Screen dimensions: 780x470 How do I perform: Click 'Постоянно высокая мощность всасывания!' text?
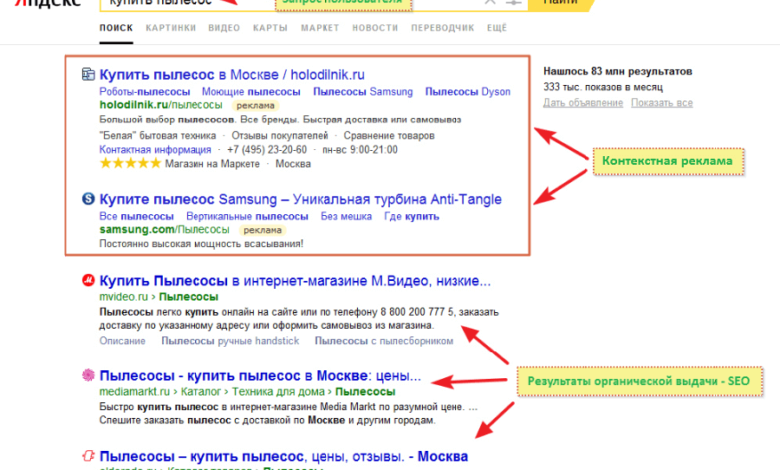201,244
